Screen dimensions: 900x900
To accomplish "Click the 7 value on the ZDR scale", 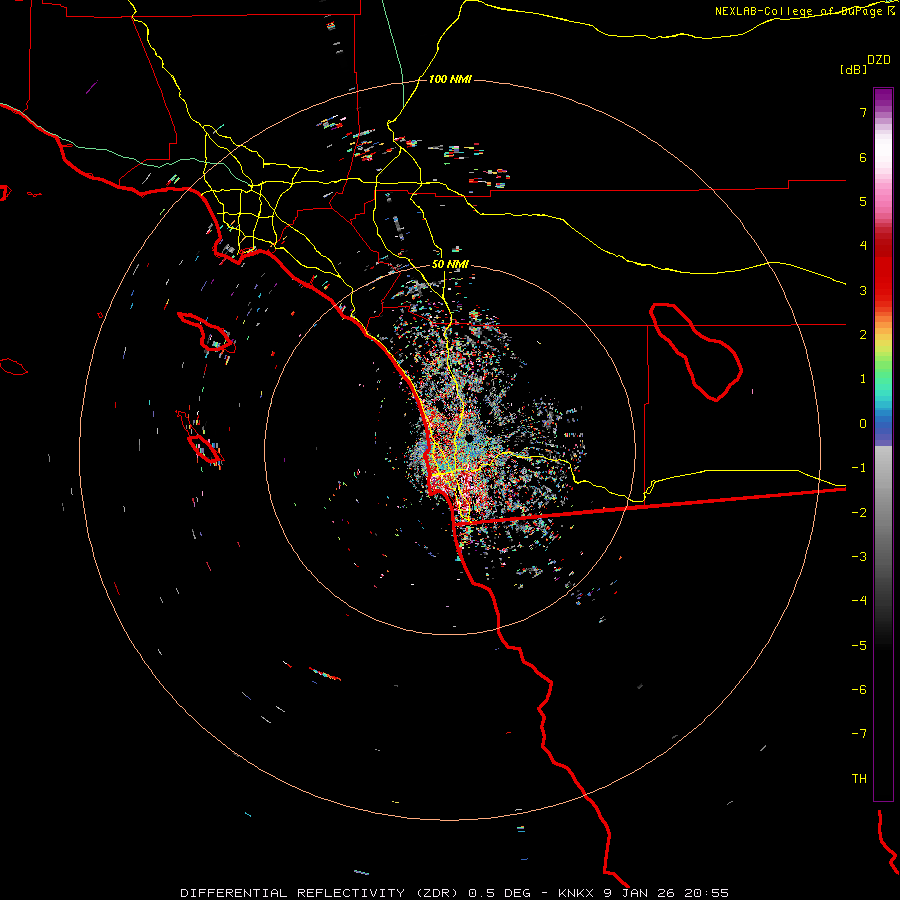I will [x=863, y=112].
